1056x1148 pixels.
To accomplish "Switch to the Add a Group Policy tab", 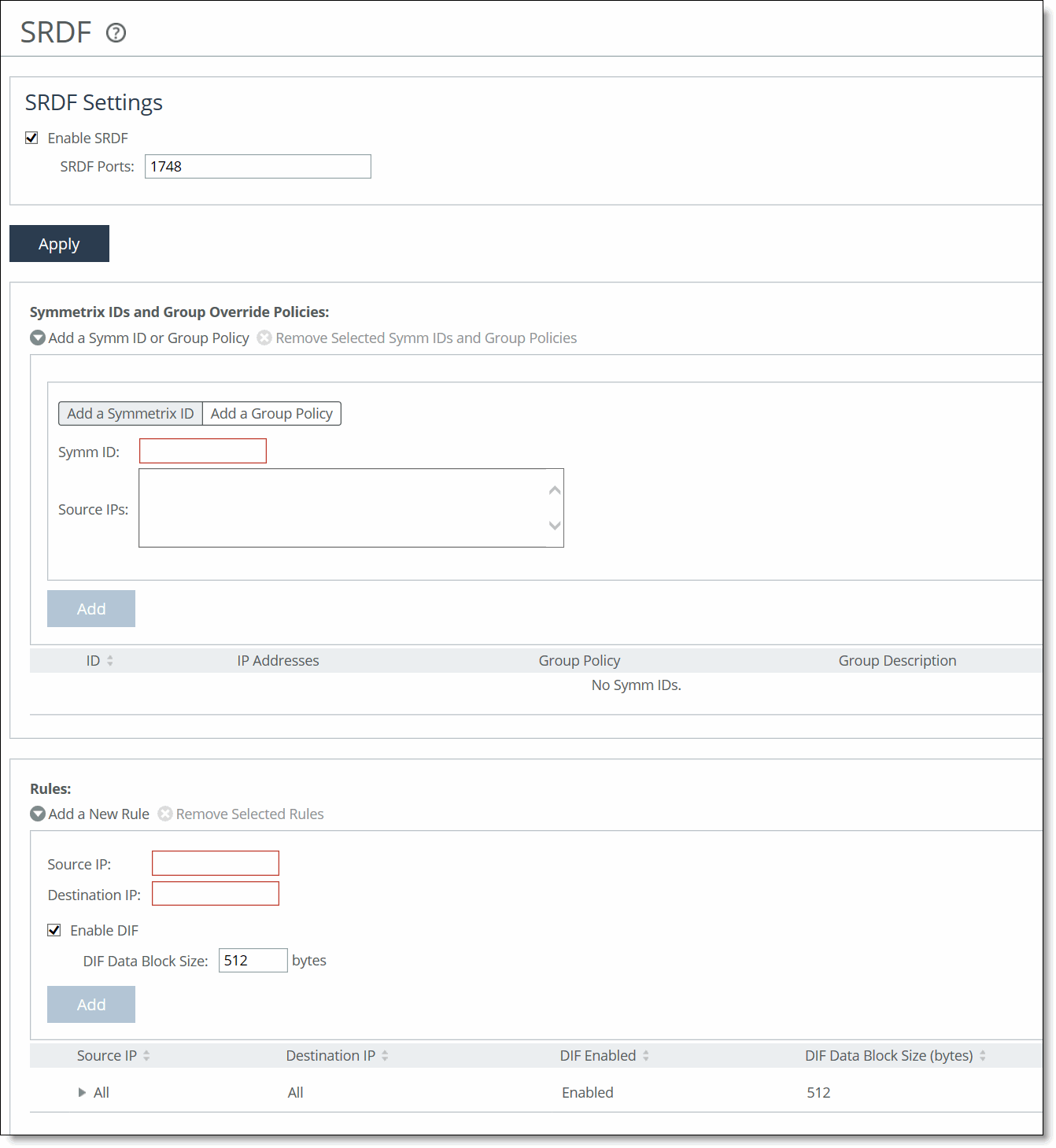I will click(x=271, y=413).
